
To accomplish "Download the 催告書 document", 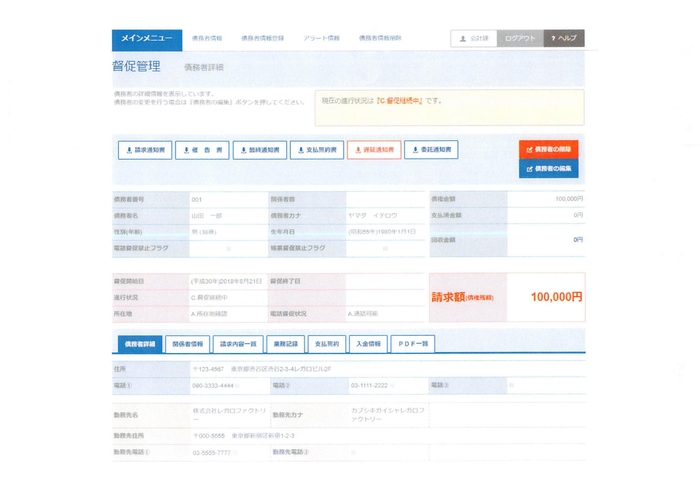I will pyautogui.click(x=202, y=150).
